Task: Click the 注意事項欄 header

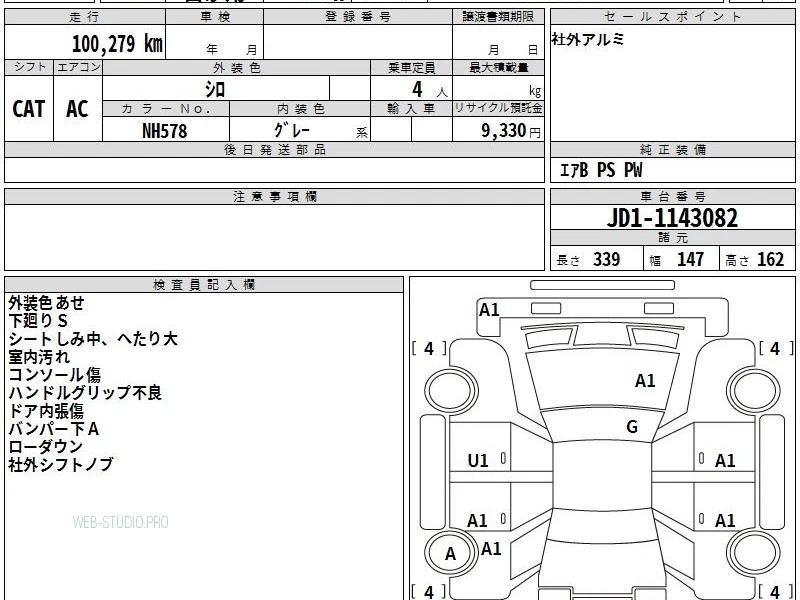Action: [275, 196]
